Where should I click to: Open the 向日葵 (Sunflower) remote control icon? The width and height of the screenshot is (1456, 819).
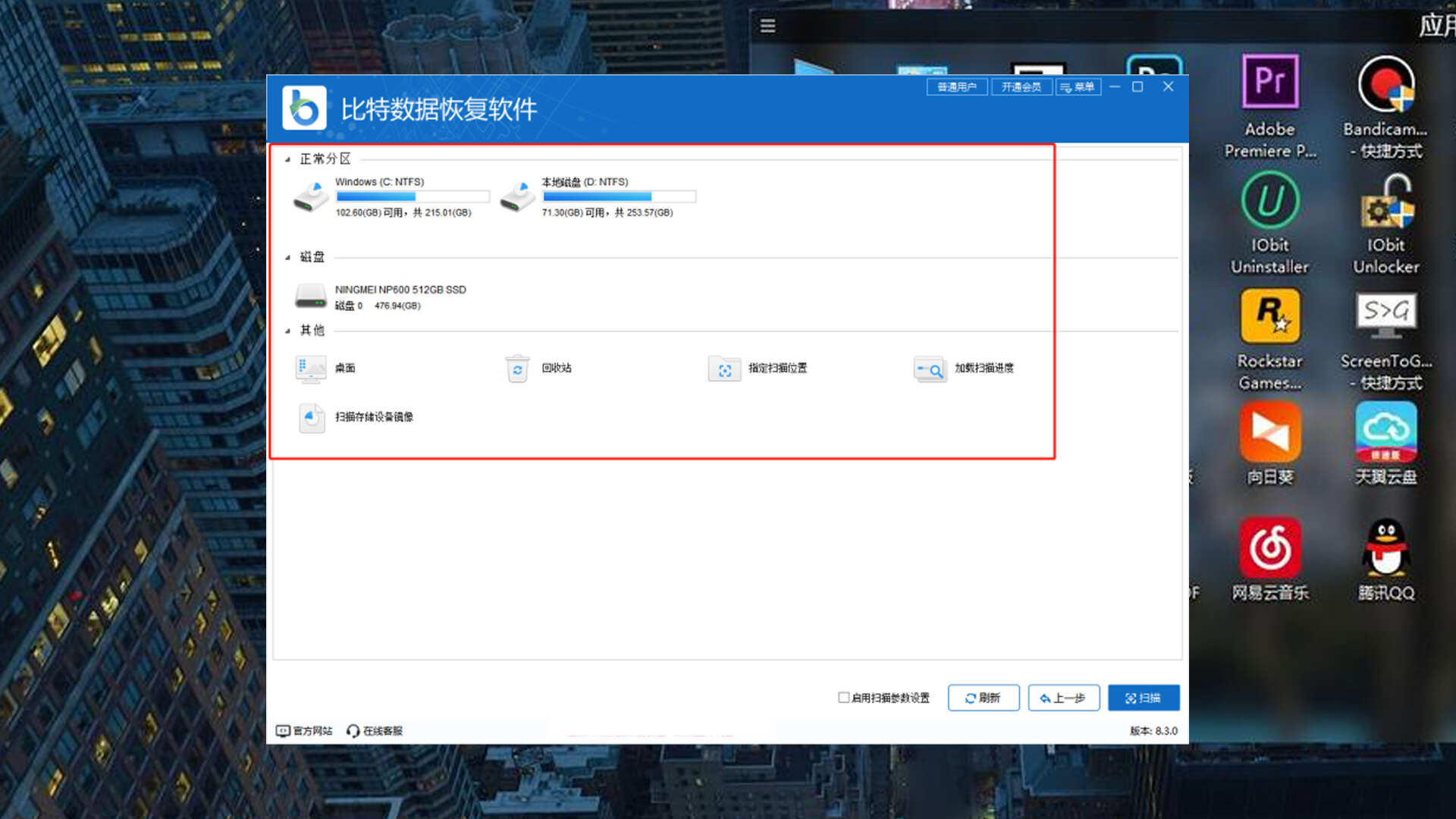1270,432
